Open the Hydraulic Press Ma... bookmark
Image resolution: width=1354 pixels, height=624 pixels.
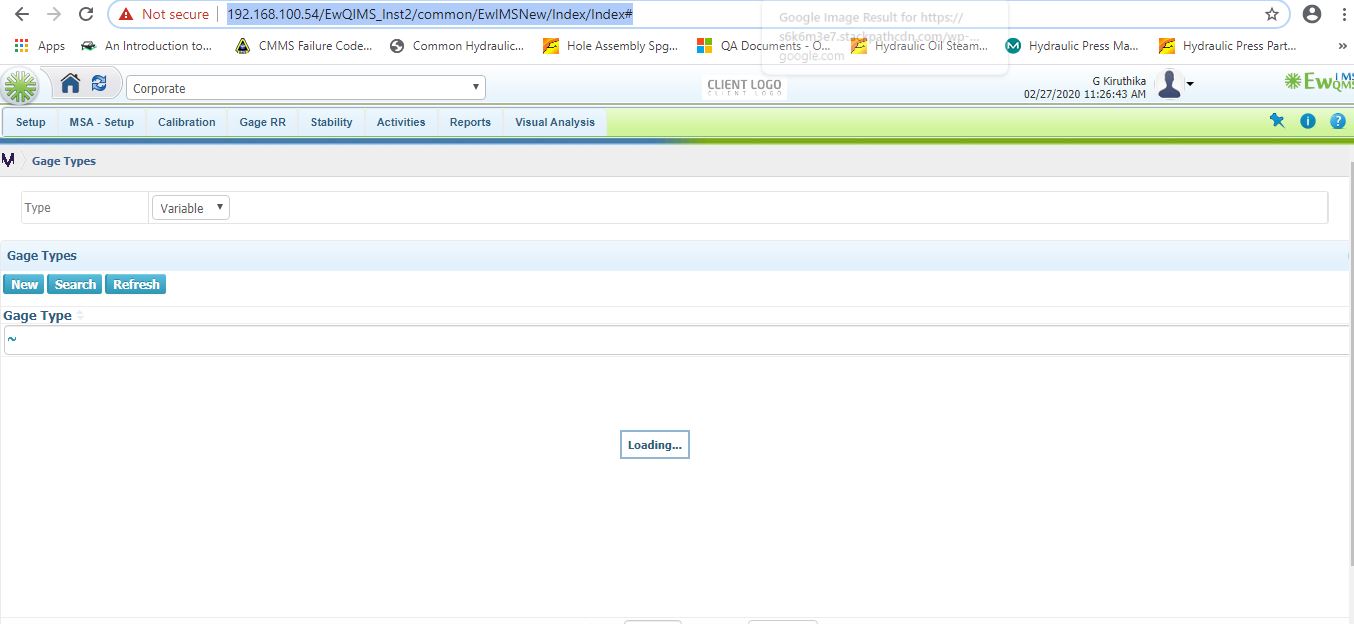(1073, 45)
